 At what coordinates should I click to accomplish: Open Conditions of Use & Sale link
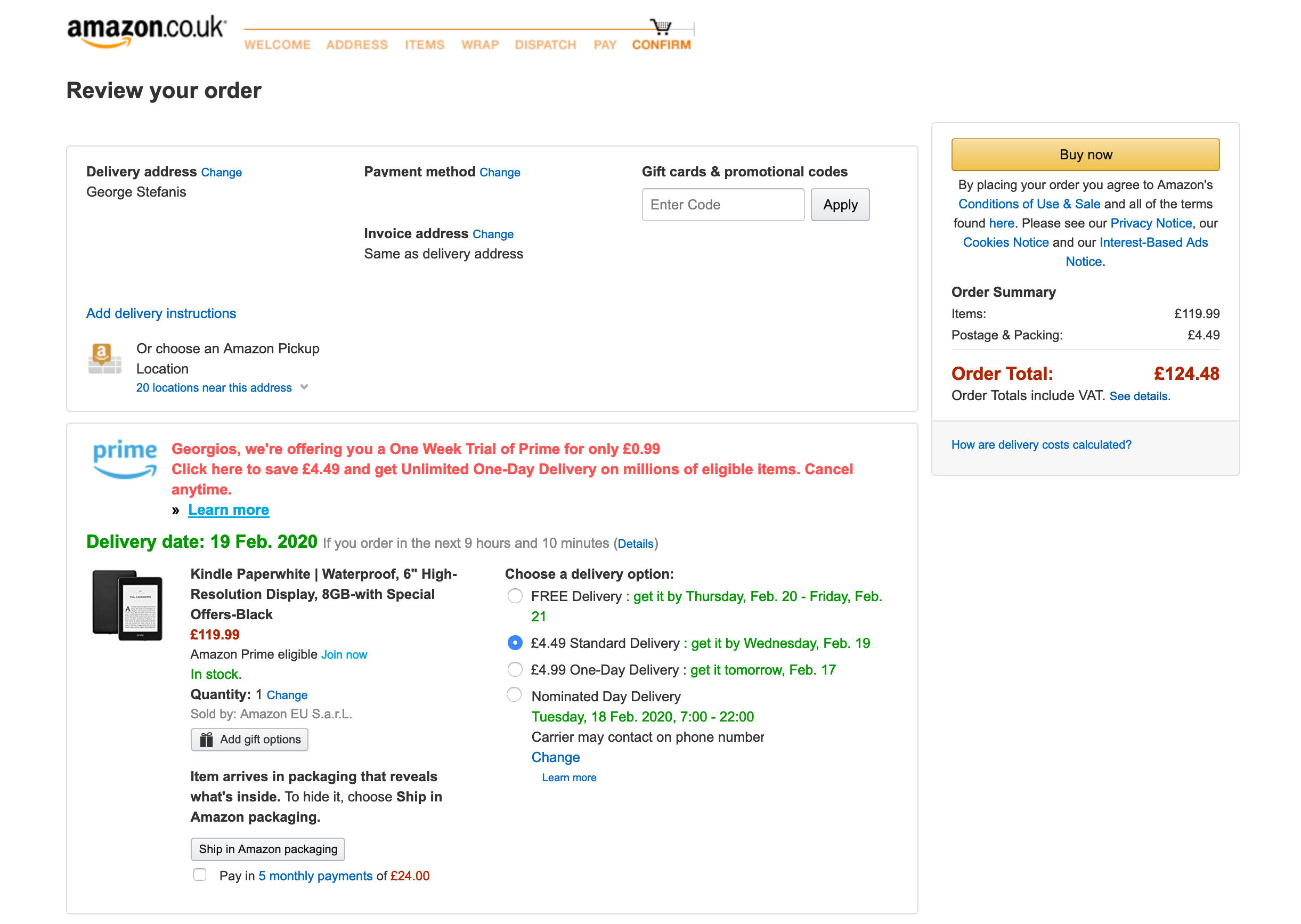click(1029, 204)
